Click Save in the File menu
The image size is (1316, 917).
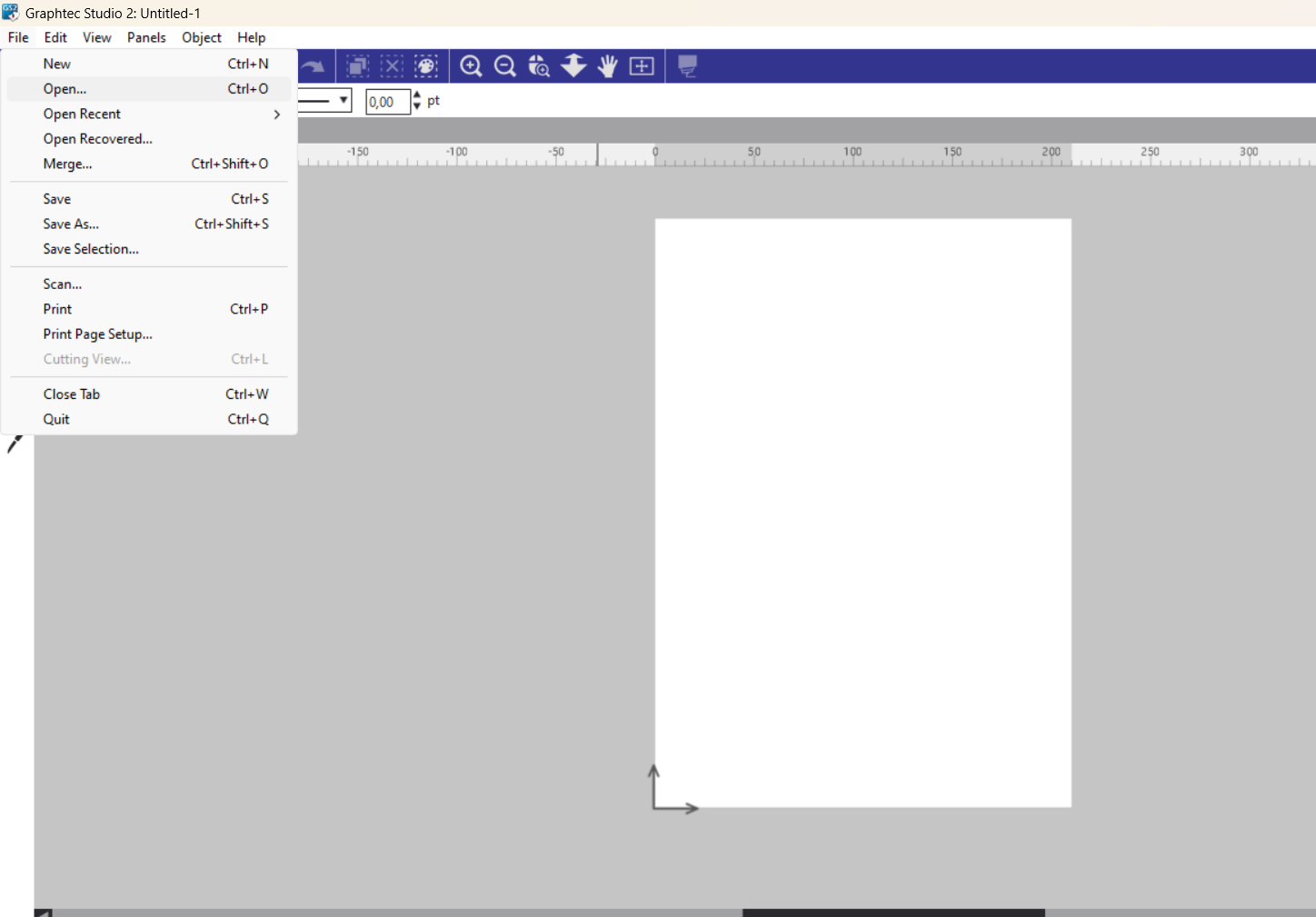[x=149, y=199]
